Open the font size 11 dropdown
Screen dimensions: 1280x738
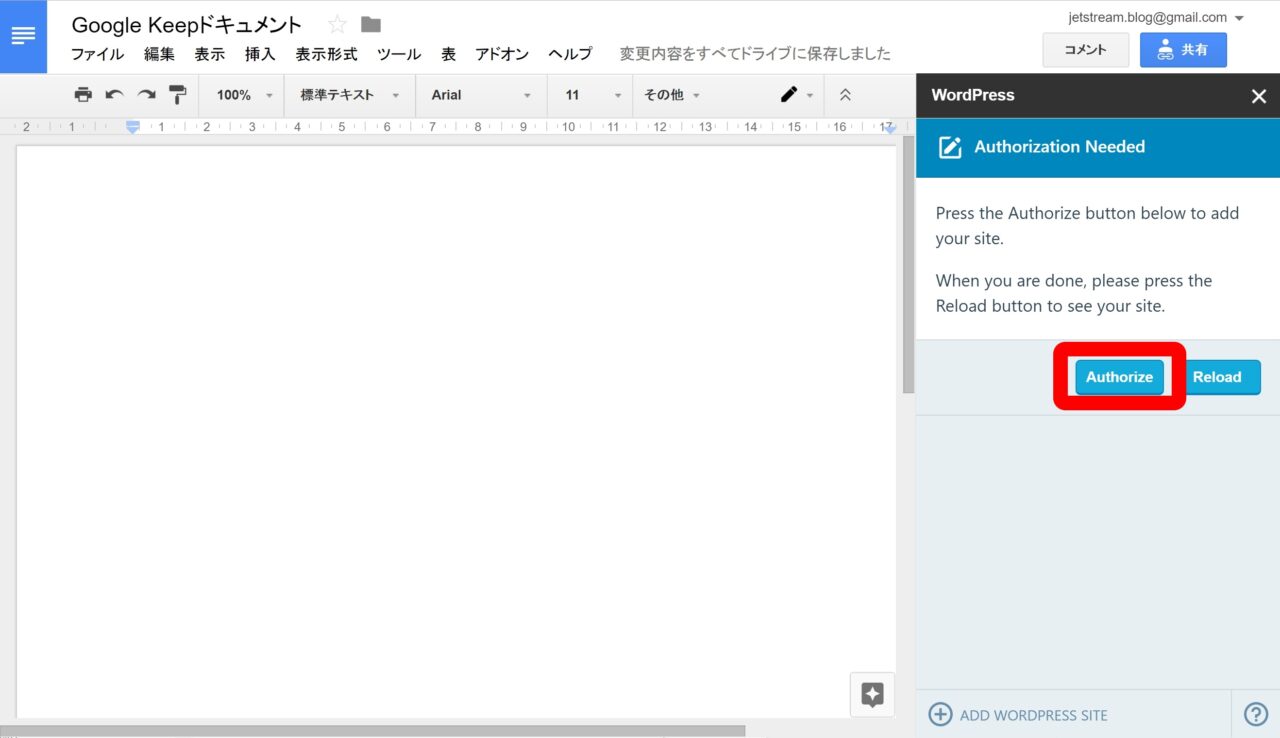coord(589,95)
